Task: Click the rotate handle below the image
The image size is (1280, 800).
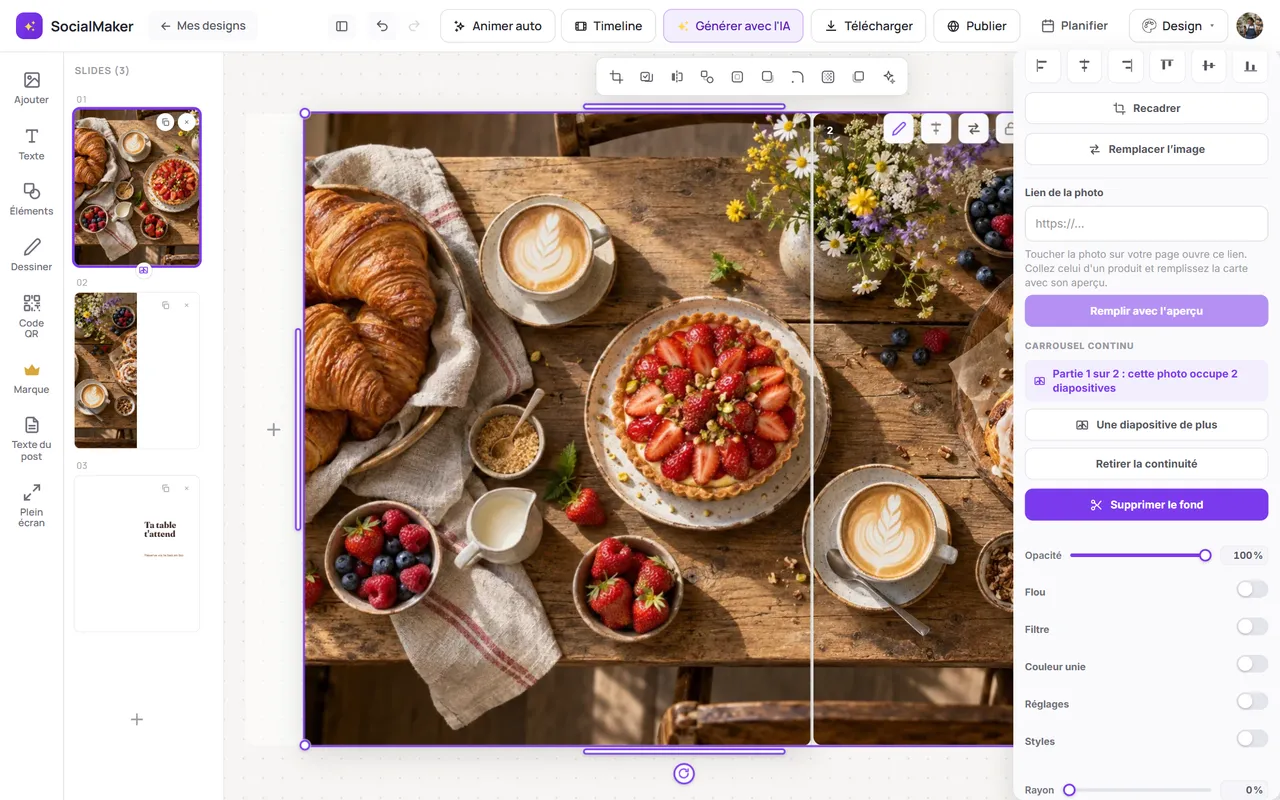Action: tap(684, 773)
